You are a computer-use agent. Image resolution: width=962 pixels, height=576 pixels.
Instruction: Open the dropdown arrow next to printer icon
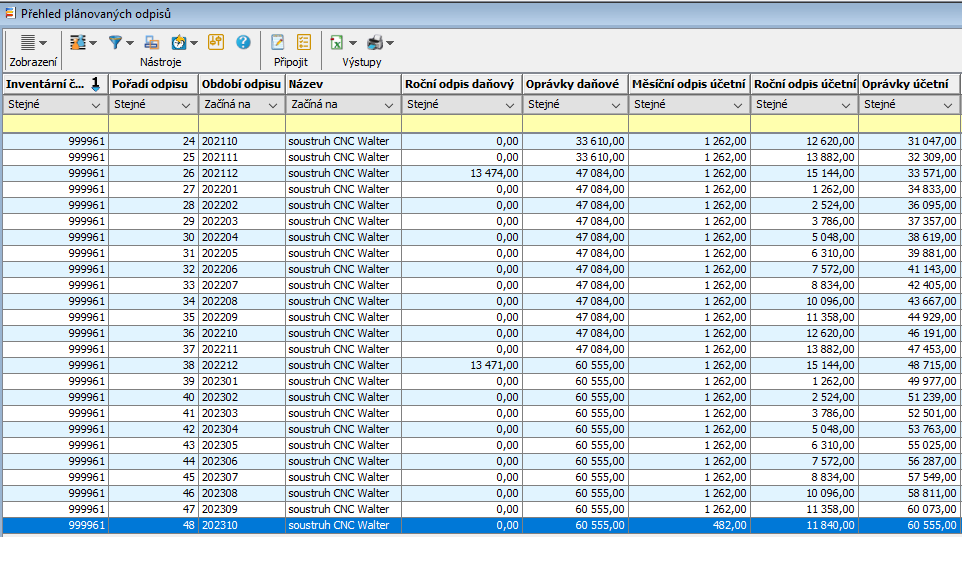tap(390, 43)
